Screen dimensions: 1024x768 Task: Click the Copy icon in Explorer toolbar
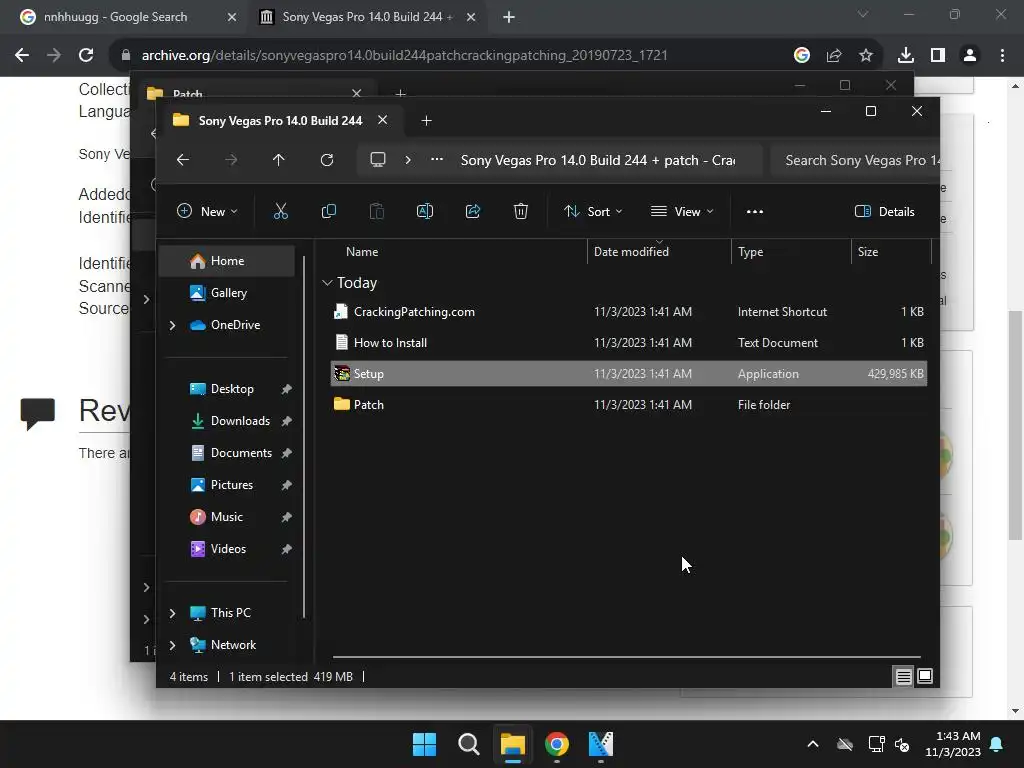[x=328, y=211]
